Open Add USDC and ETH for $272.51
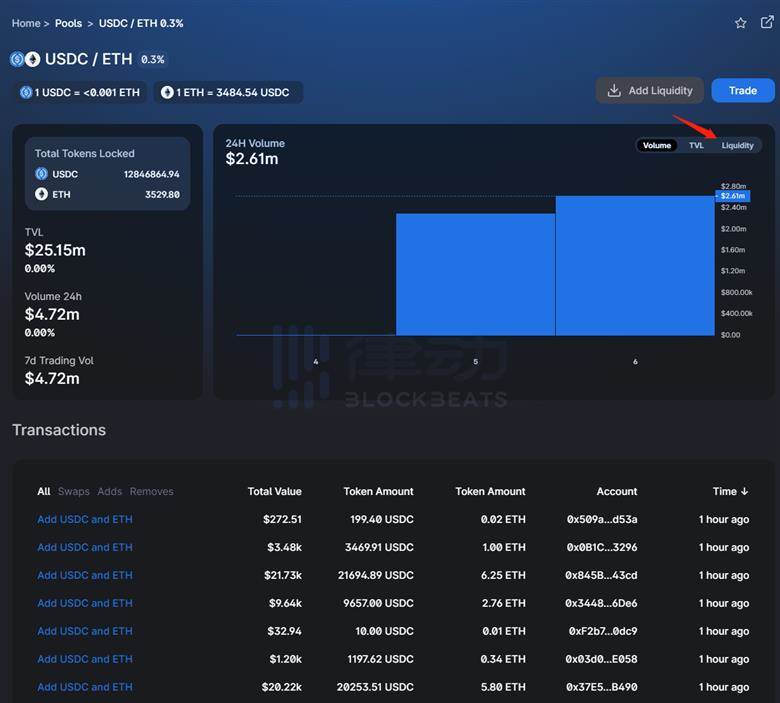The image size is (780, 703). tap(85, 519)
